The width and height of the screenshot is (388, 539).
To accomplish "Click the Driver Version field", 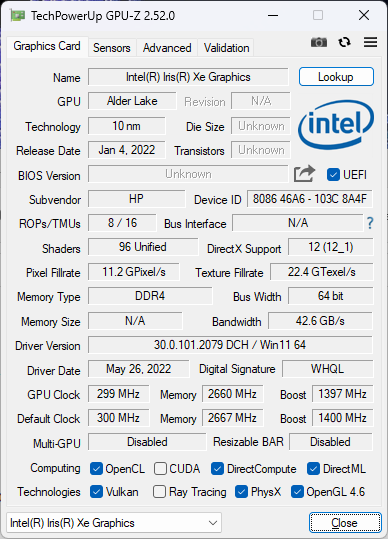I will coord(230,345).
